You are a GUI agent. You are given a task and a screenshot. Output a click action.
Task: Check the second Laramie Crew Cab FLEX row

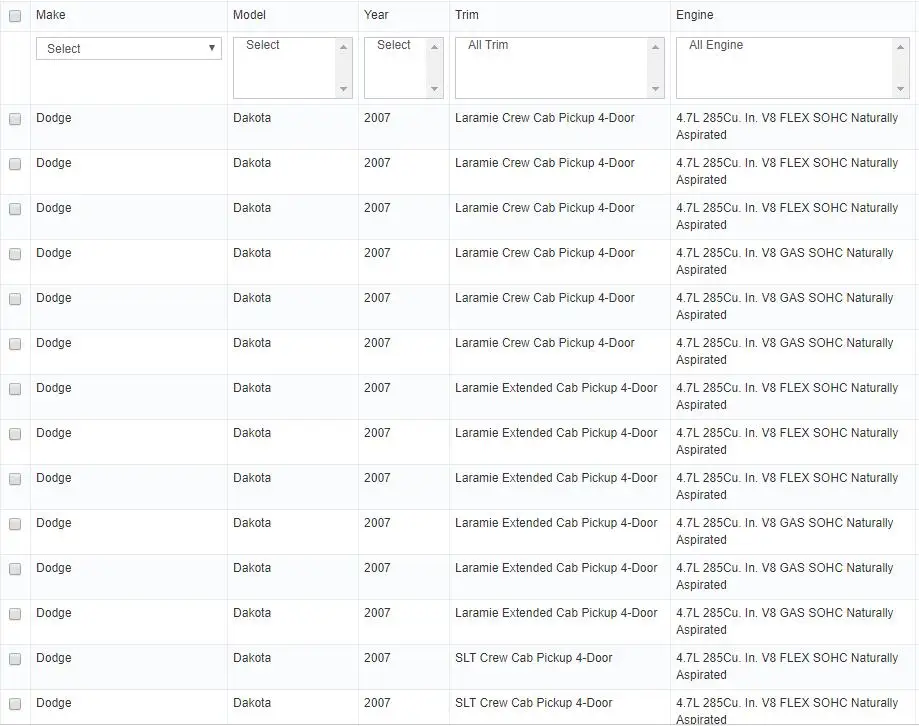pyautogui.click(x=15, y=164)
